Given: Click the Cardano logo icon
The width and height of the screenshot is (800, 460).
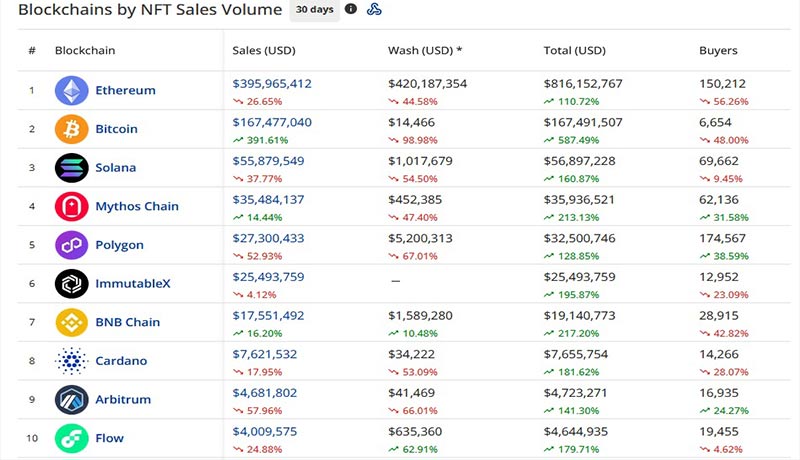Looking at the screenshot, I should 71,361.
